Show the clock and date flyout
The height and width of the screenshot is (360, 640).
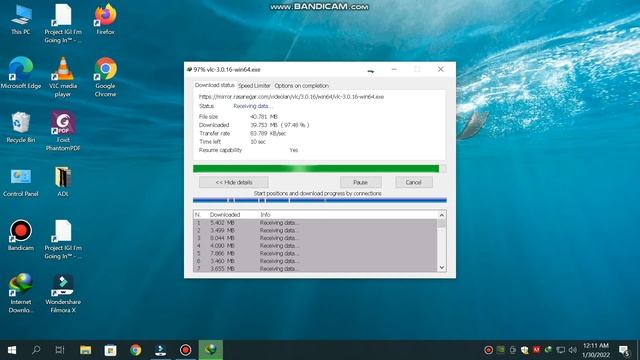click(x=596, y=350)
